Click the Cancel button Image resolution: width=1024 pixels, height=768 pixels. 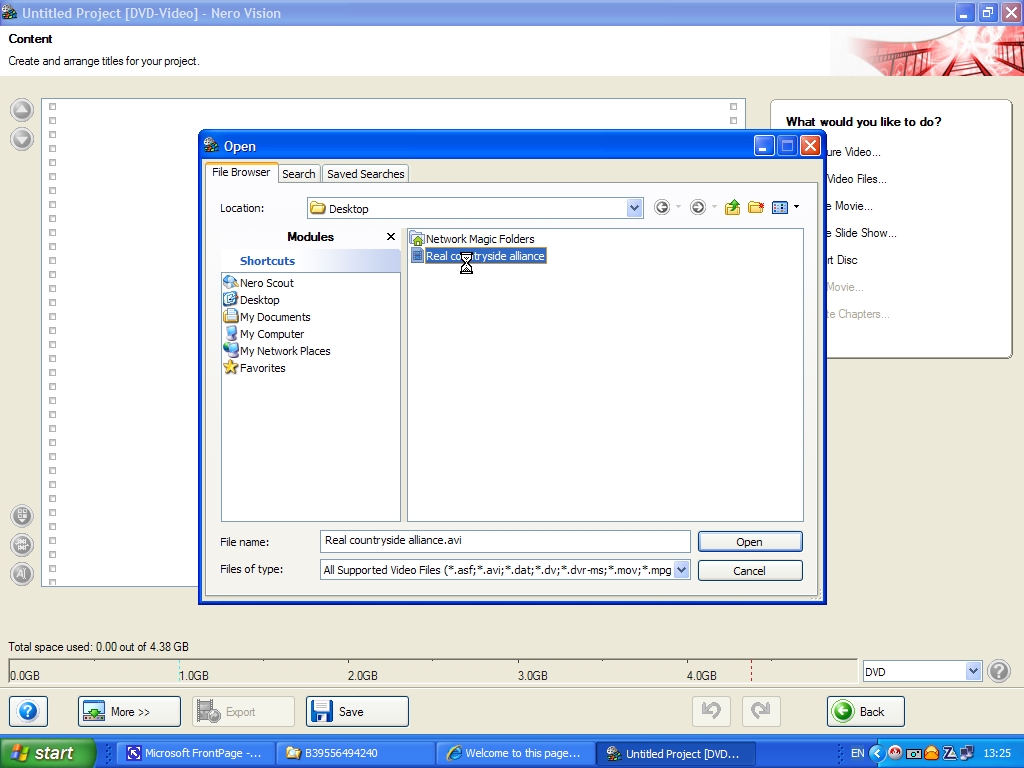(749, 571)
